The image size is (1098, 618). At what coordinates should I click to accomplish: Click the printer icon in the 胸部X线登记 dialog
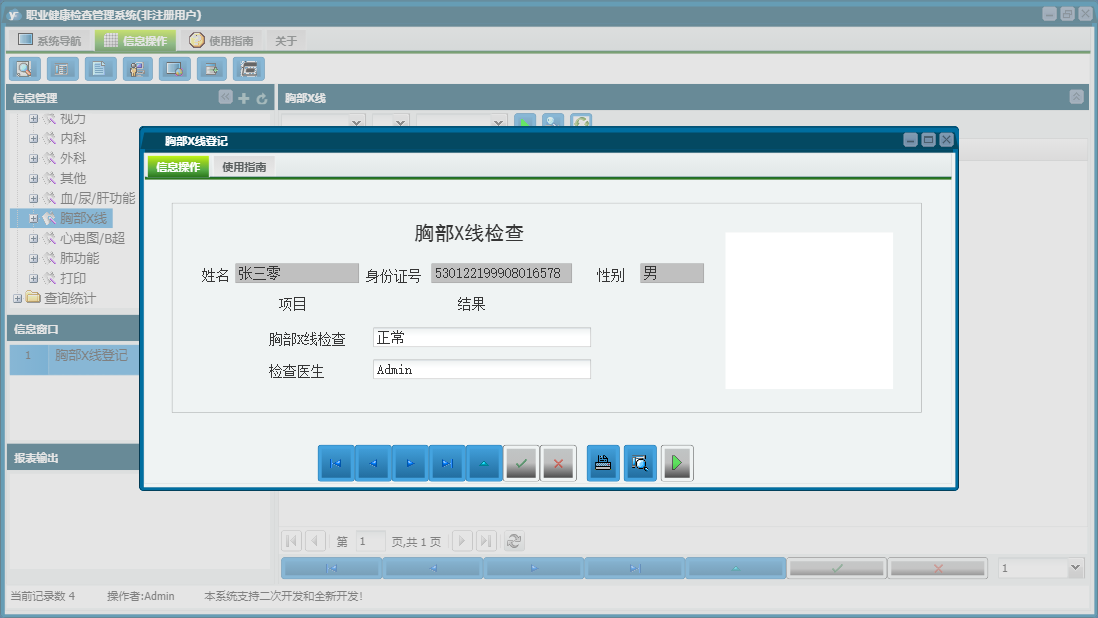tap(603, 462)
